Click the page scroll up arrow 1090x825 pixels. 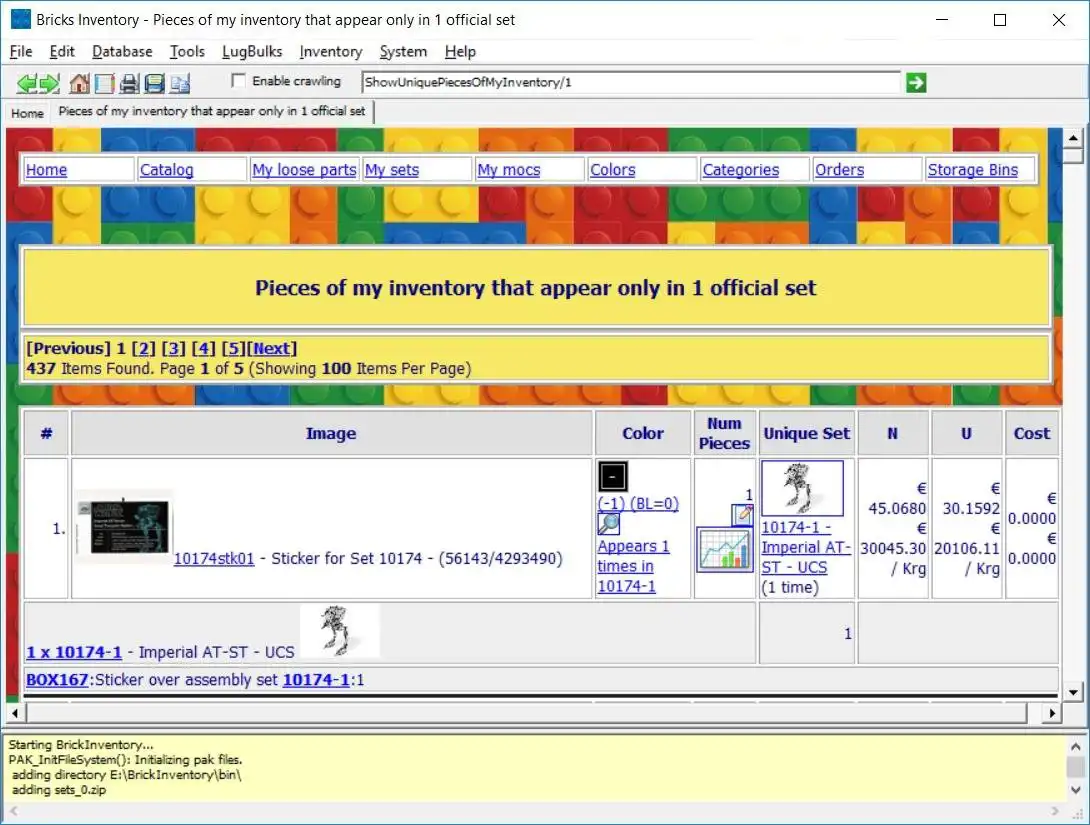(x=1073, y=138)
